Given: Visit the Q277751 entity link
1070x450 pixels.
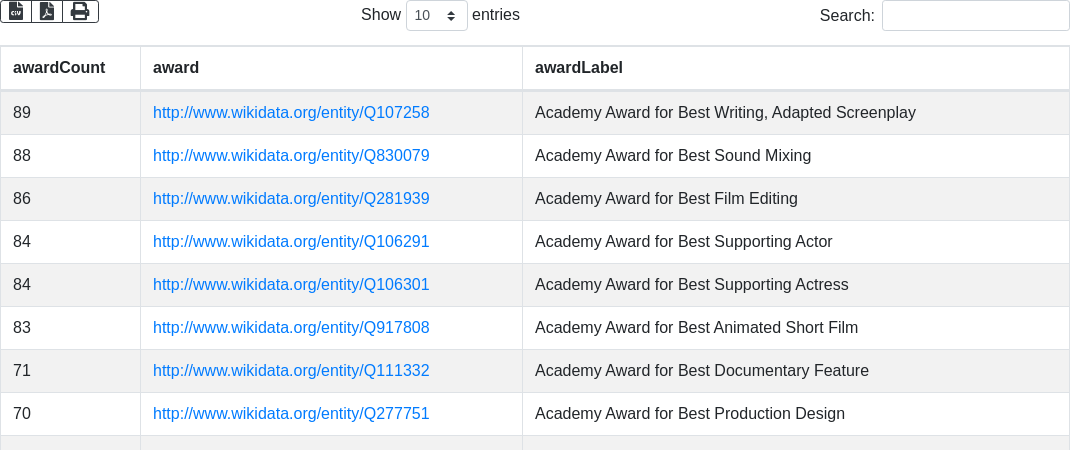Looking at the screenshot, I should point(291,414).
